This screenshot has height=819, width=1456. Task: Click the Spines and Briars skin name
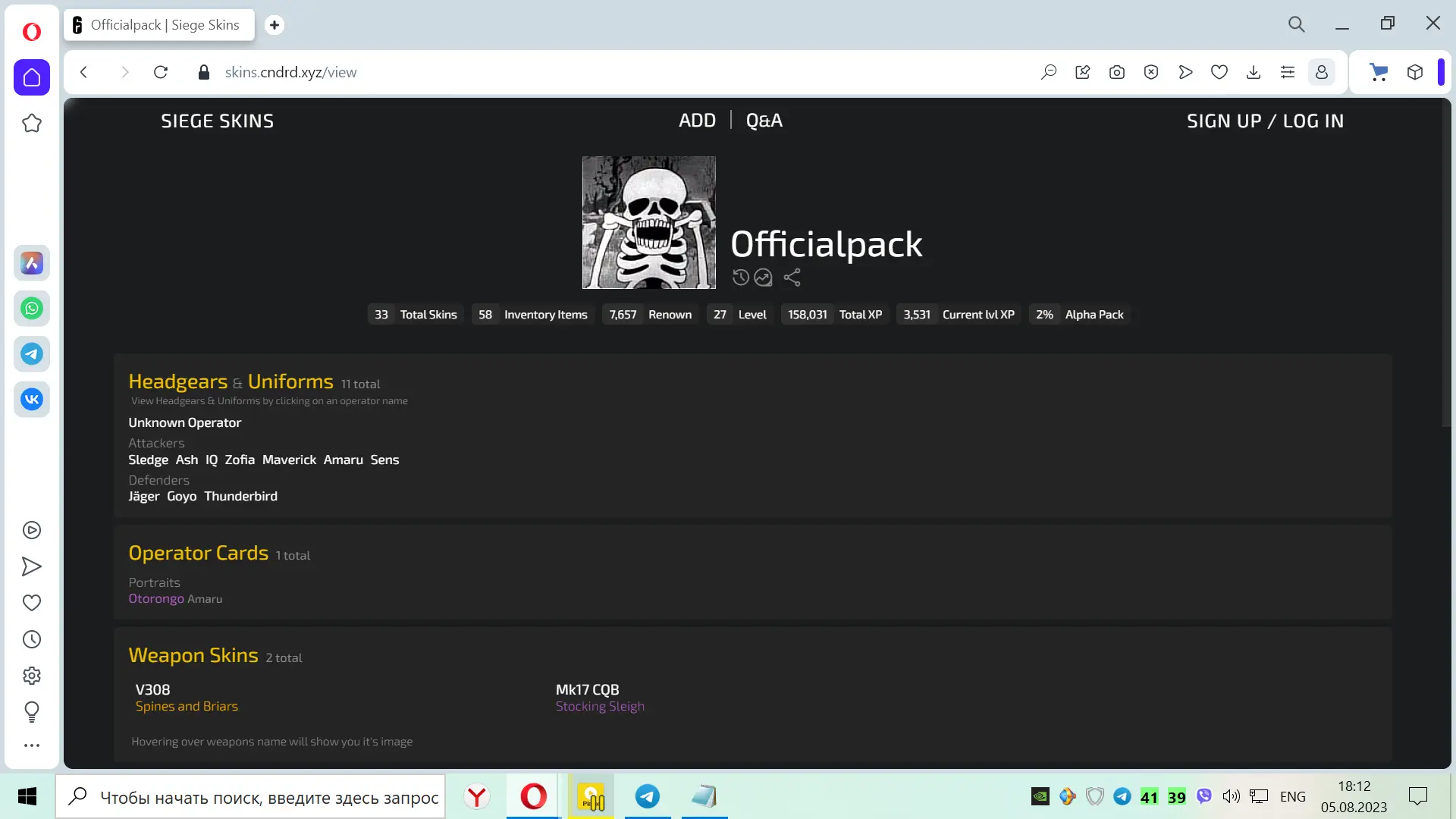[x=187, y=706]
